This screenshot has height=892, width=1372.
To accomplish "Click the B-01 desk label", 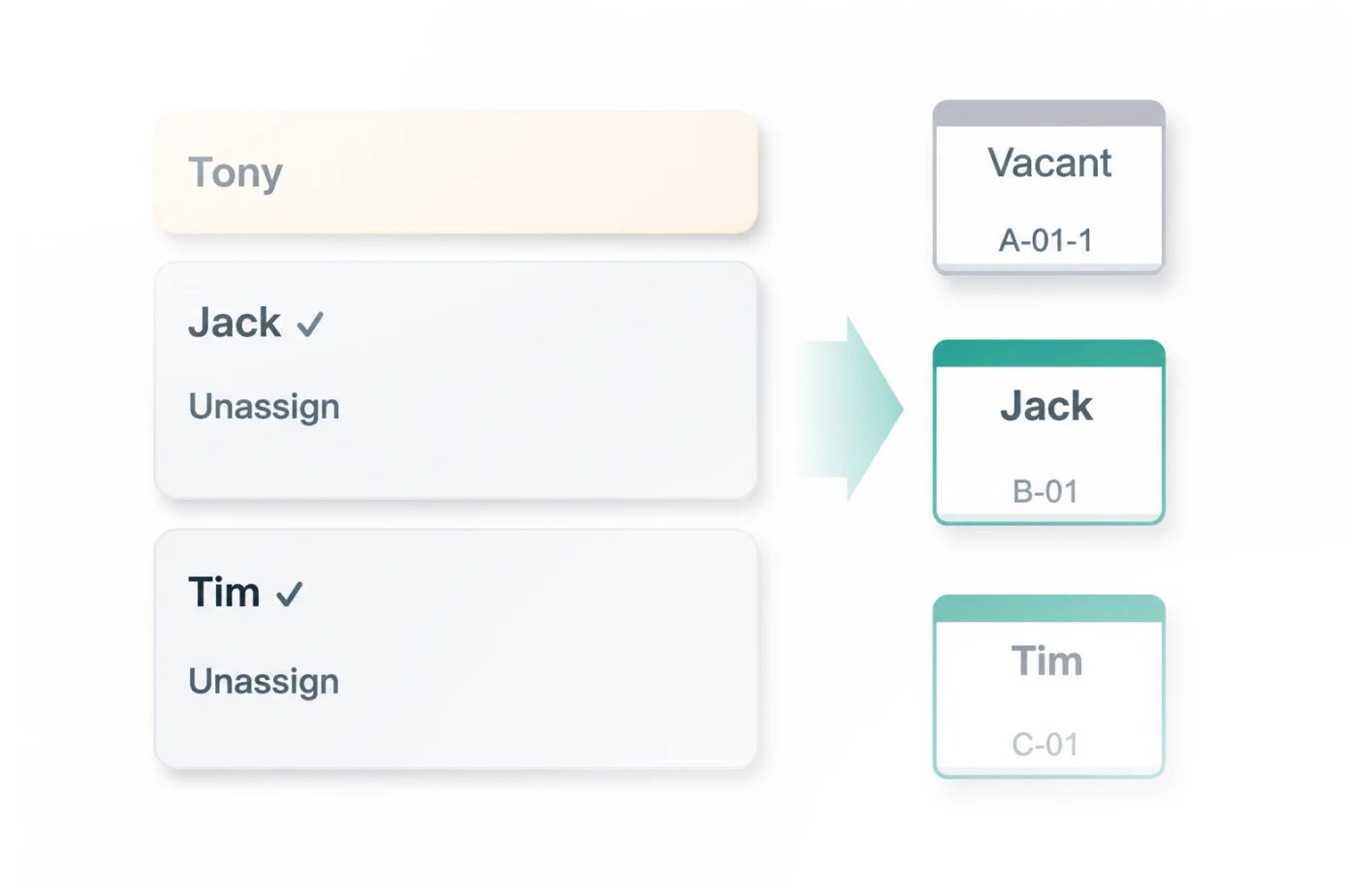I will 1045,491.
